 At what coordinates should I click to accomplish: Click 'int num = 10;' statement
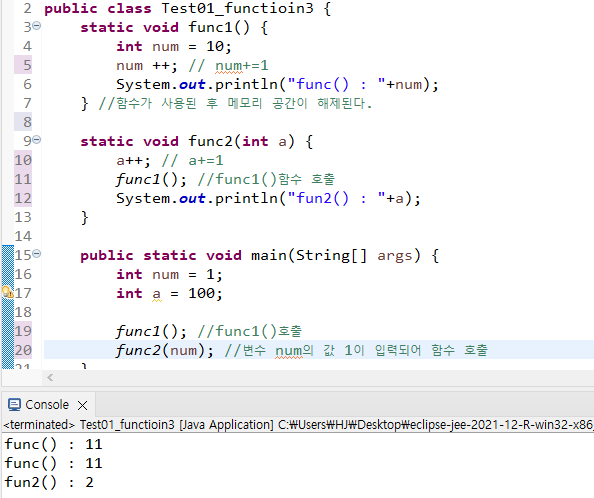(174, 47)
